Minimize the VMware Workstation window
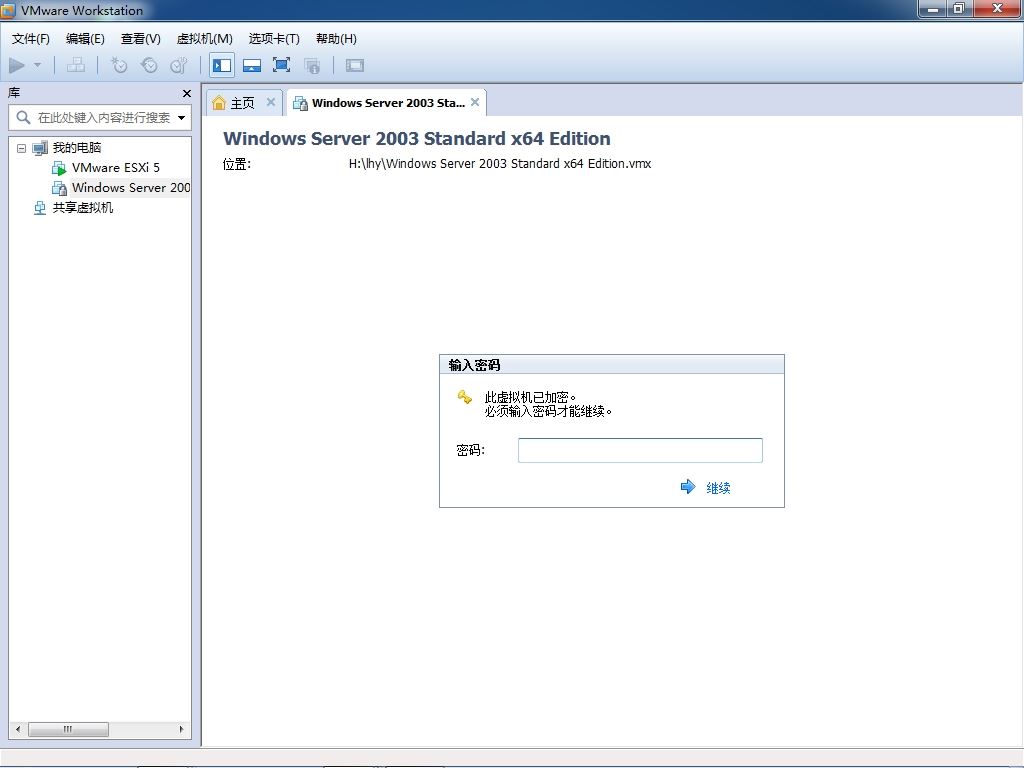This screenshot has height=768, width=1024. (x=933, y=9)
